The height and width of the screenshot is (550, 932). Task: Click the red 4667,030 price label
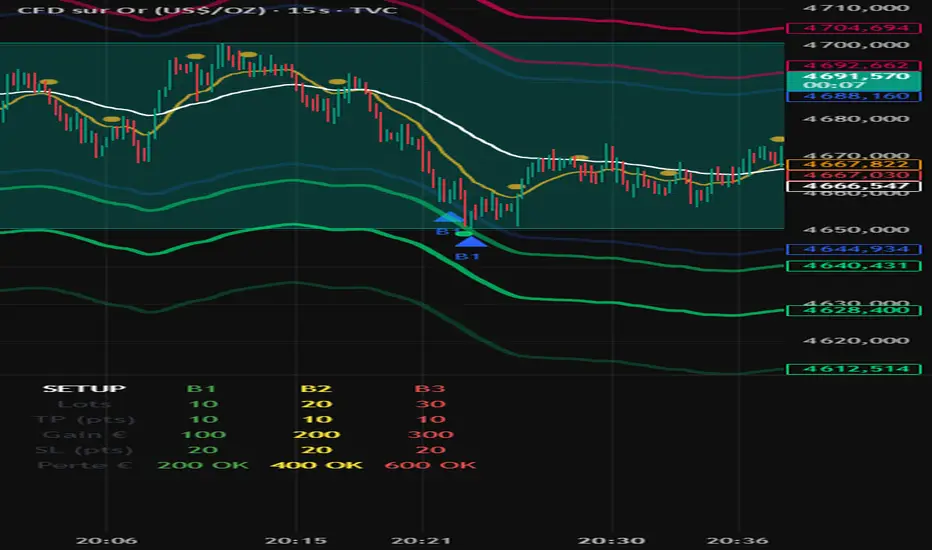[x=854, y=175]
